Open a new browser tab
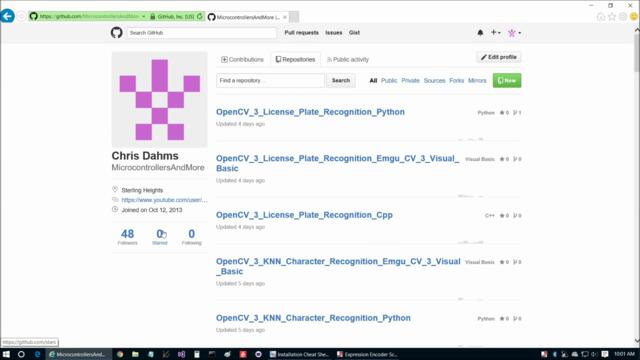This screenshot has height=360, width=640. (x=294, y=17)
